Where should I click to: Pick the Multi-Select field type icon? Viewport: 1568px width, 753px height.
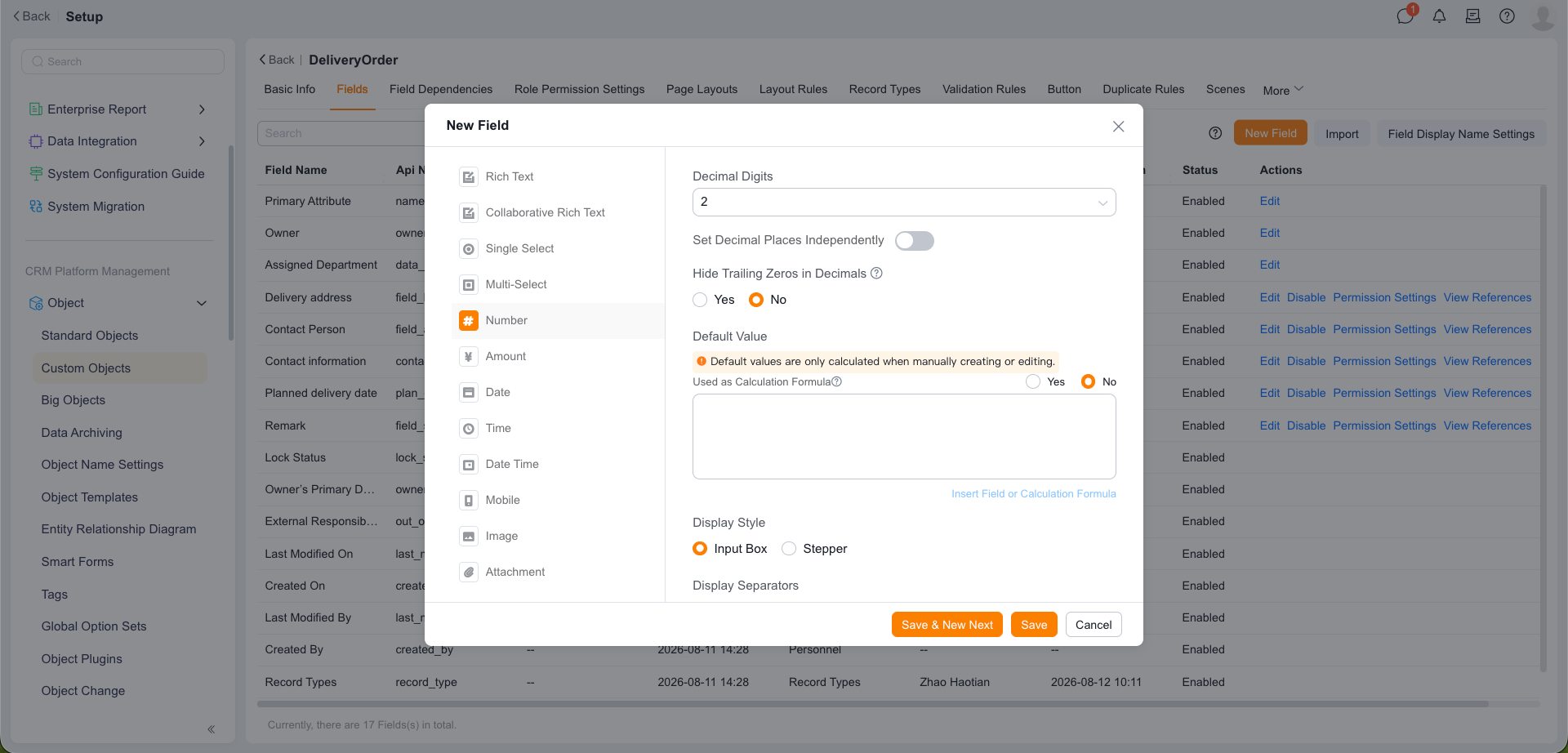pyautogui.click(x=469, y=284)
